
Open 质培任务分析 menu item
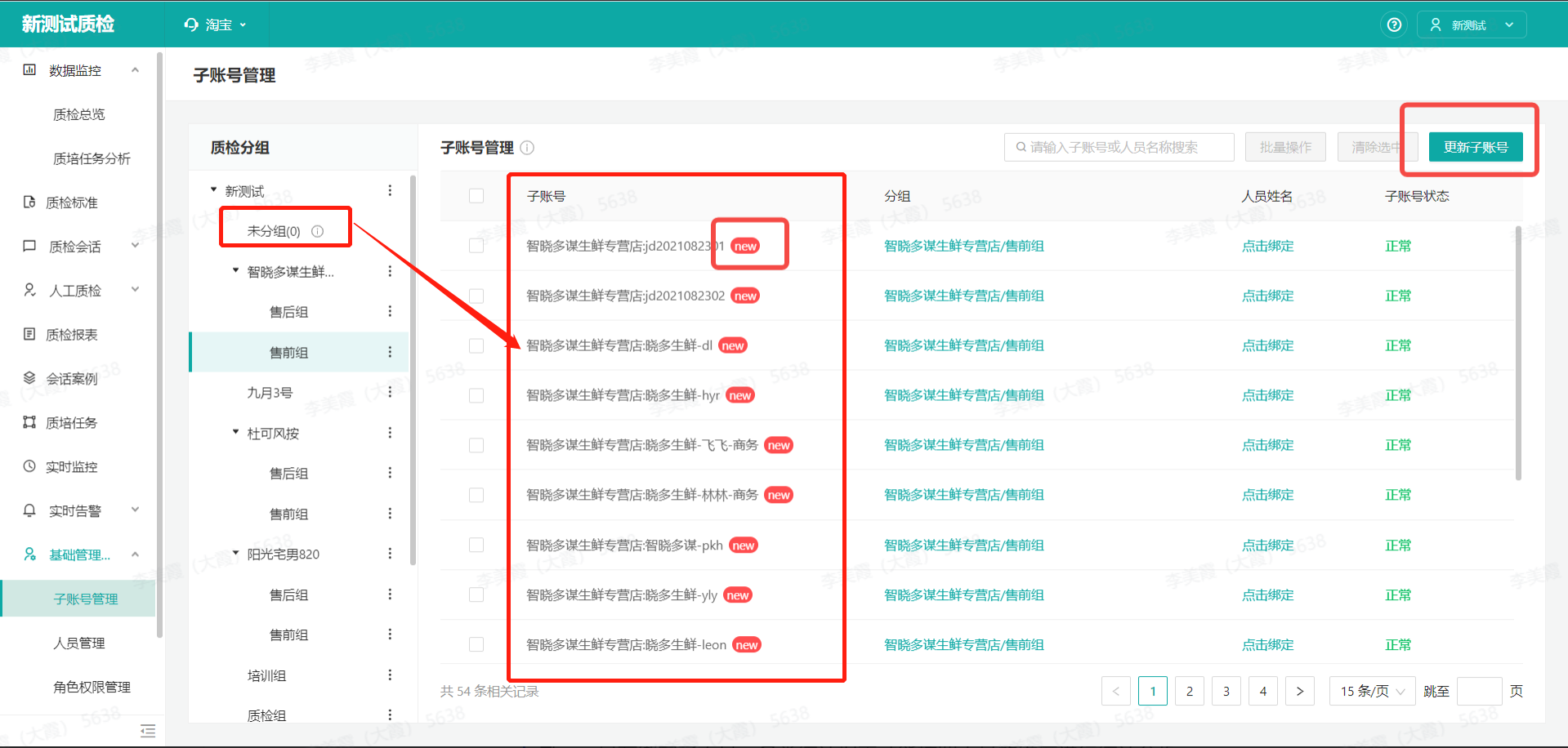(x=92, y=158)
